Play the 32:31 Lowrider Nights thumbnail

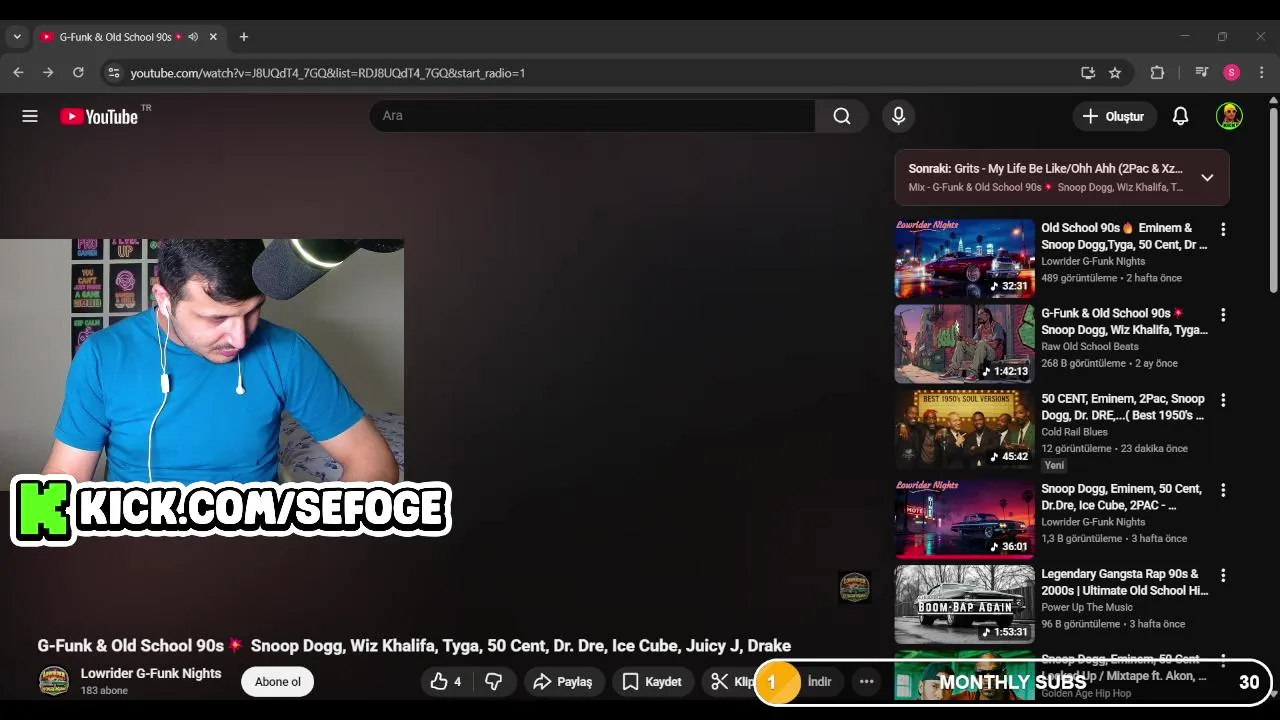click(964, 258)
